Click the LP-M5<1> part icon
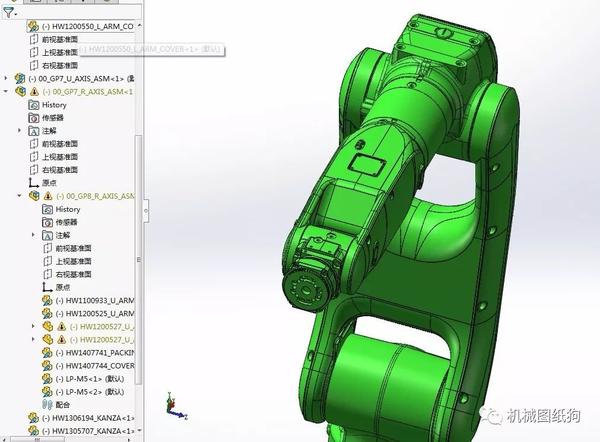Screen dimensions: 600x442 (47, 378)
